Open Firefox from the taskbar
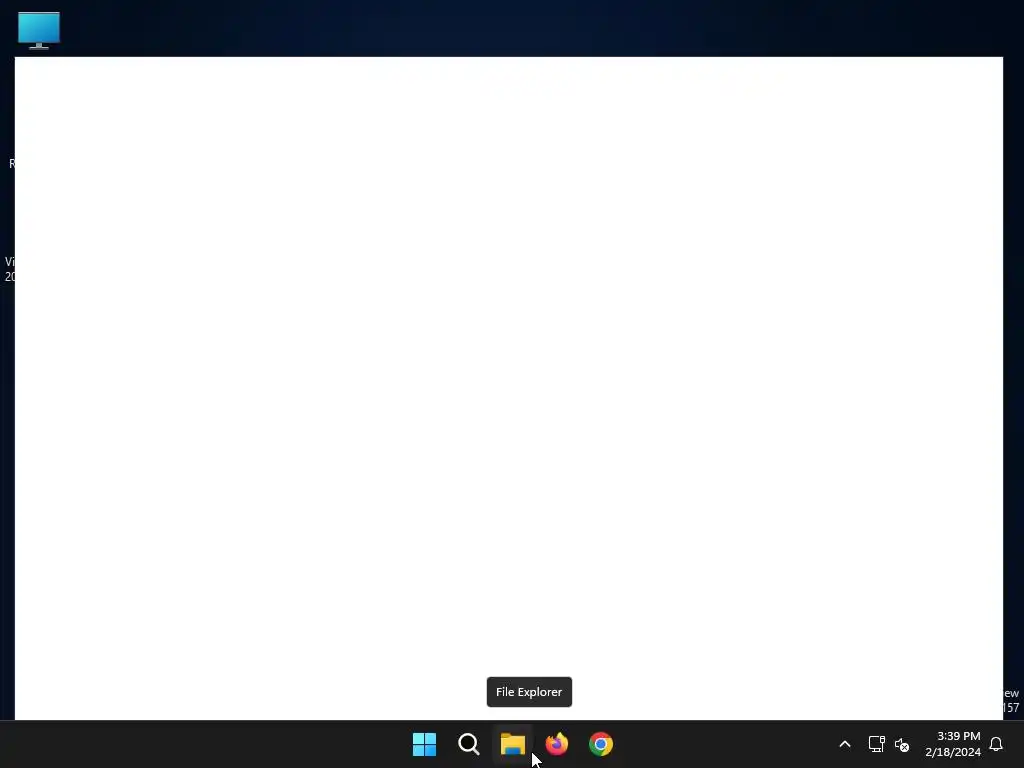The image size is (1024, 768). (557, 744)
